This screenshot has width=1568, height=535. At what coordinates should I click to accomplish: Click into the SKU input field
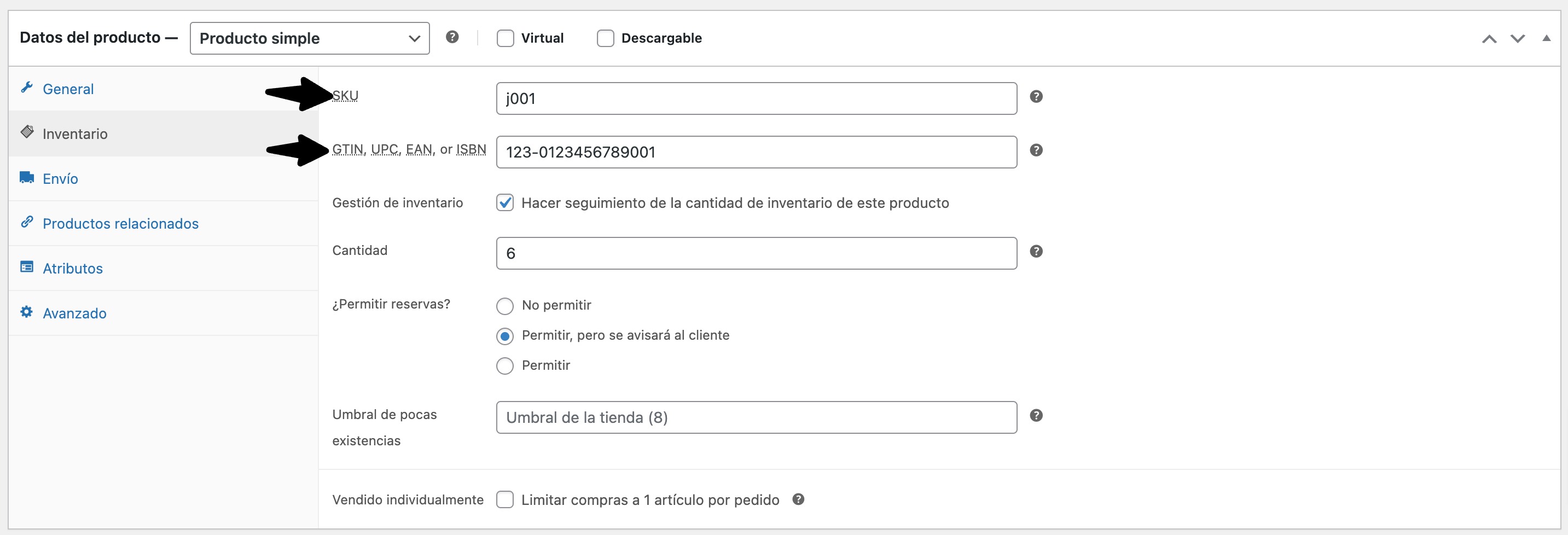pos(756,98)
